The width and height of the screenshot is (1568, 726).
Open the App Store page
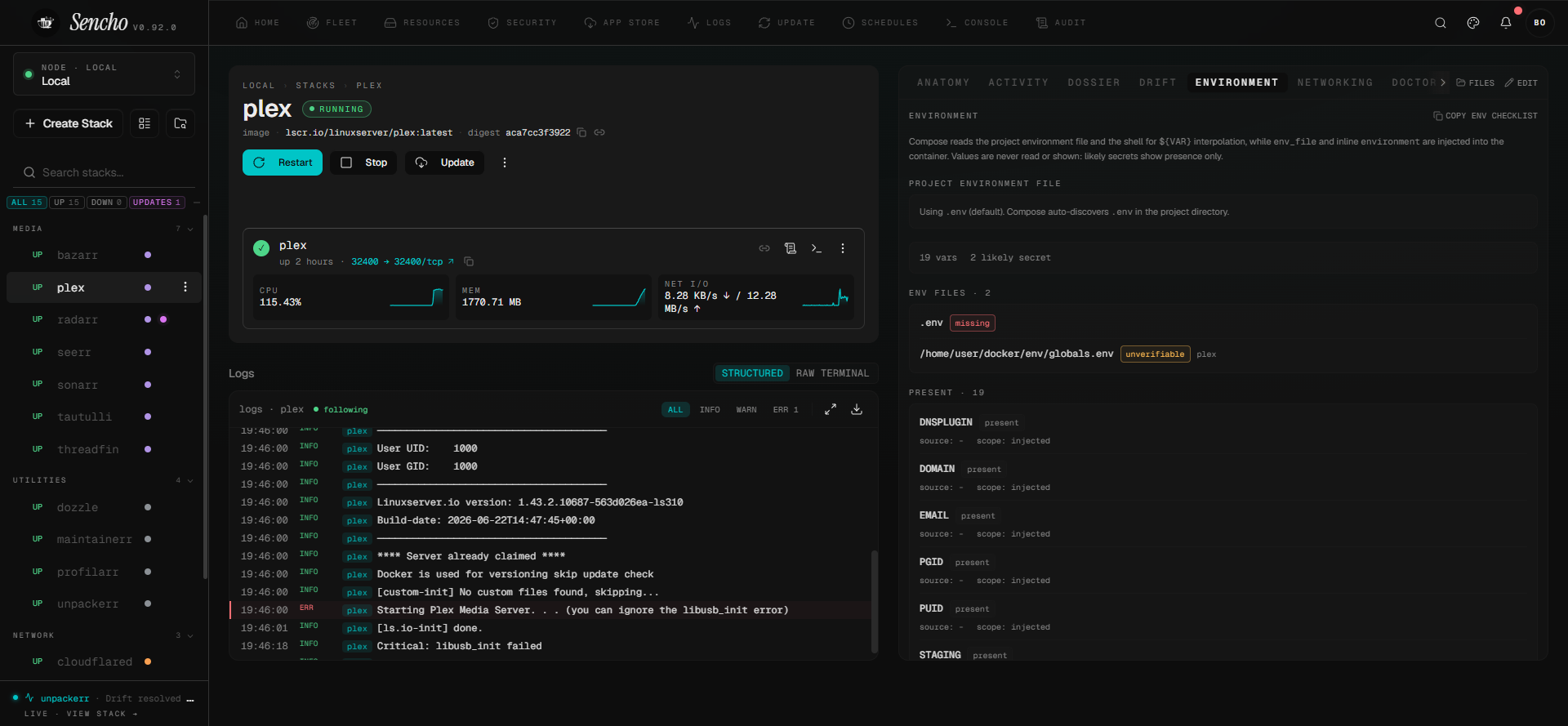tap(621, 23)
